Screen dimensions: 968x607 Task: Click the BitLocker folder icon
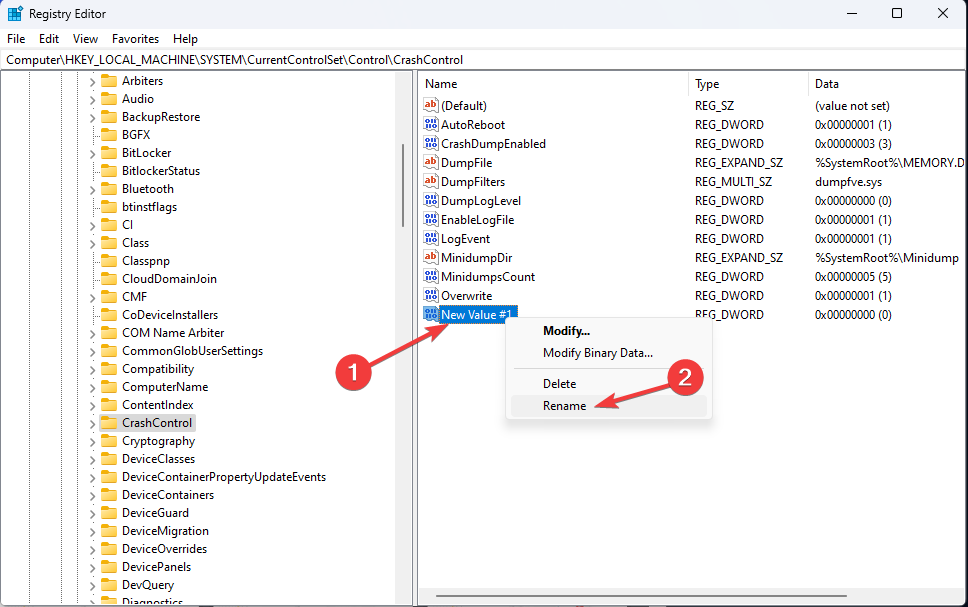pos(109,153)
